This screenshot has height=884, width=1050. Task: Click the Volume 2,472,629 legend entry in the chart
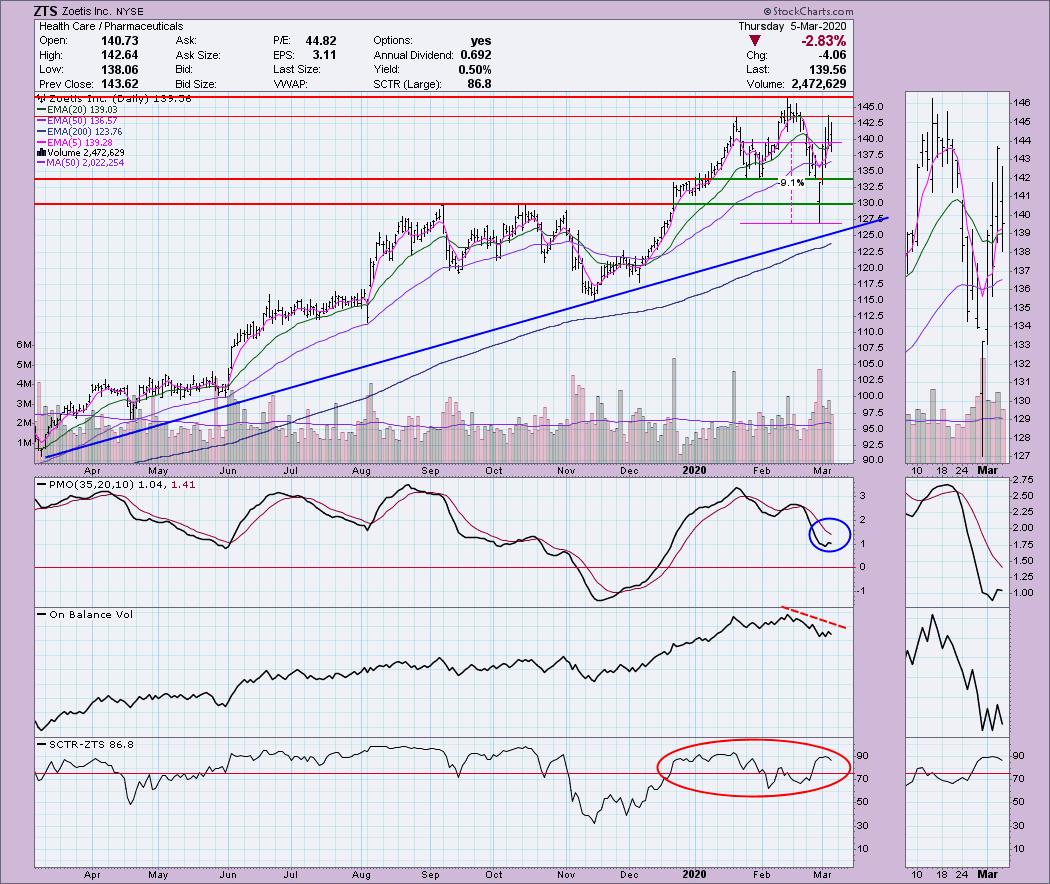81,153
